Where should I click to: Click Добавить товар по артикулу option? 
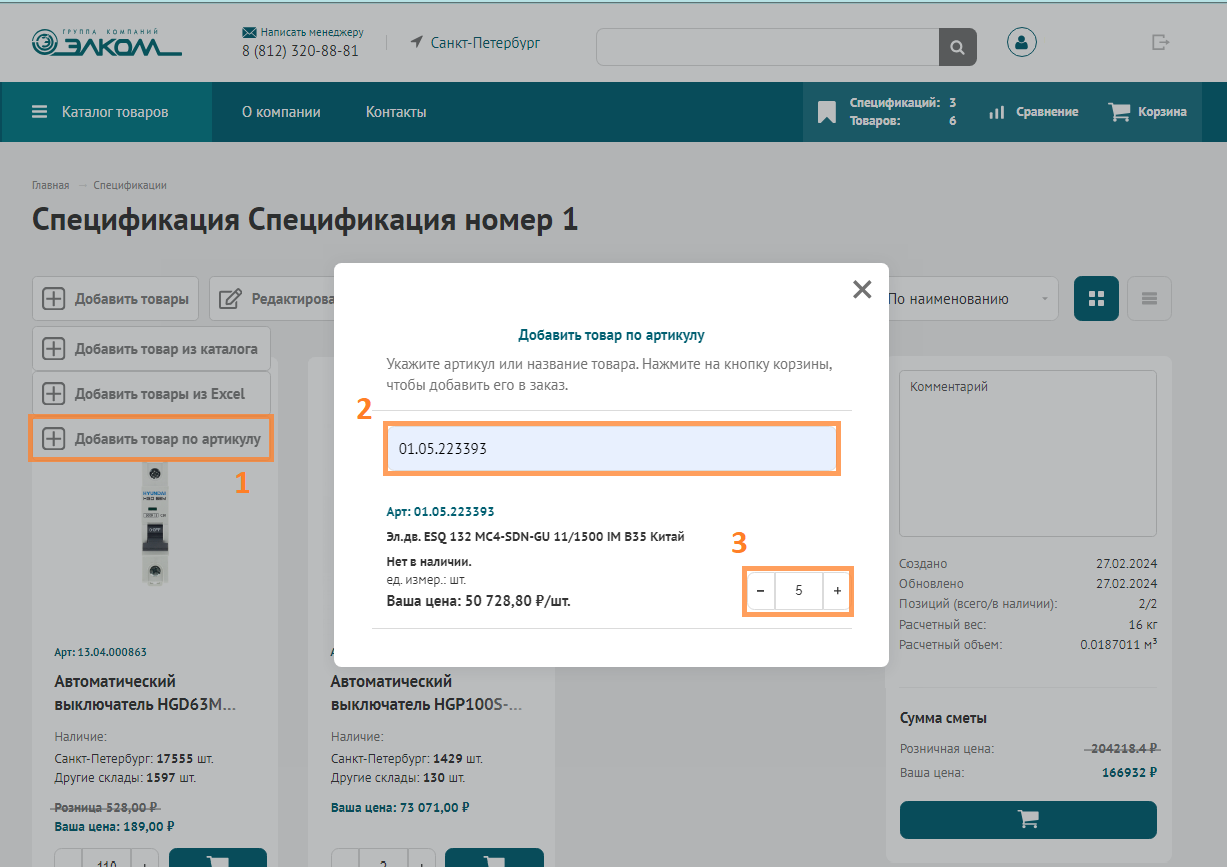[151, 439]
